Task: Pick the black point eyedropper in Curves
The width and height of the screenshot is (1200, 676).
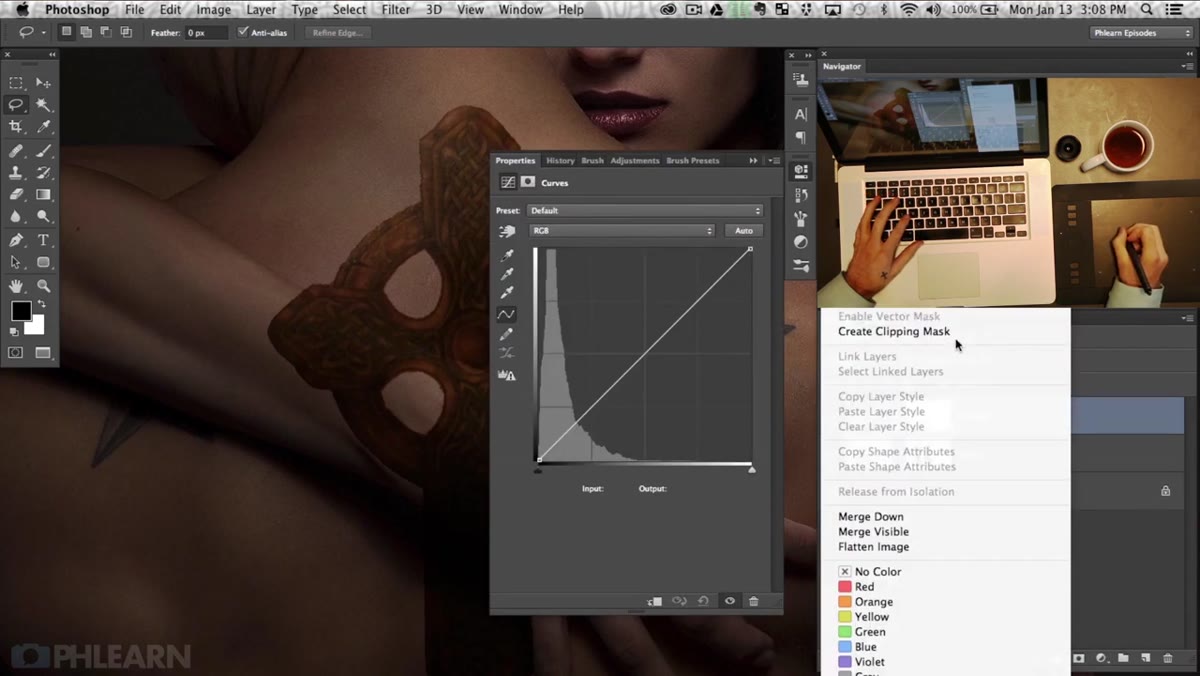Action: coord(507,255)
